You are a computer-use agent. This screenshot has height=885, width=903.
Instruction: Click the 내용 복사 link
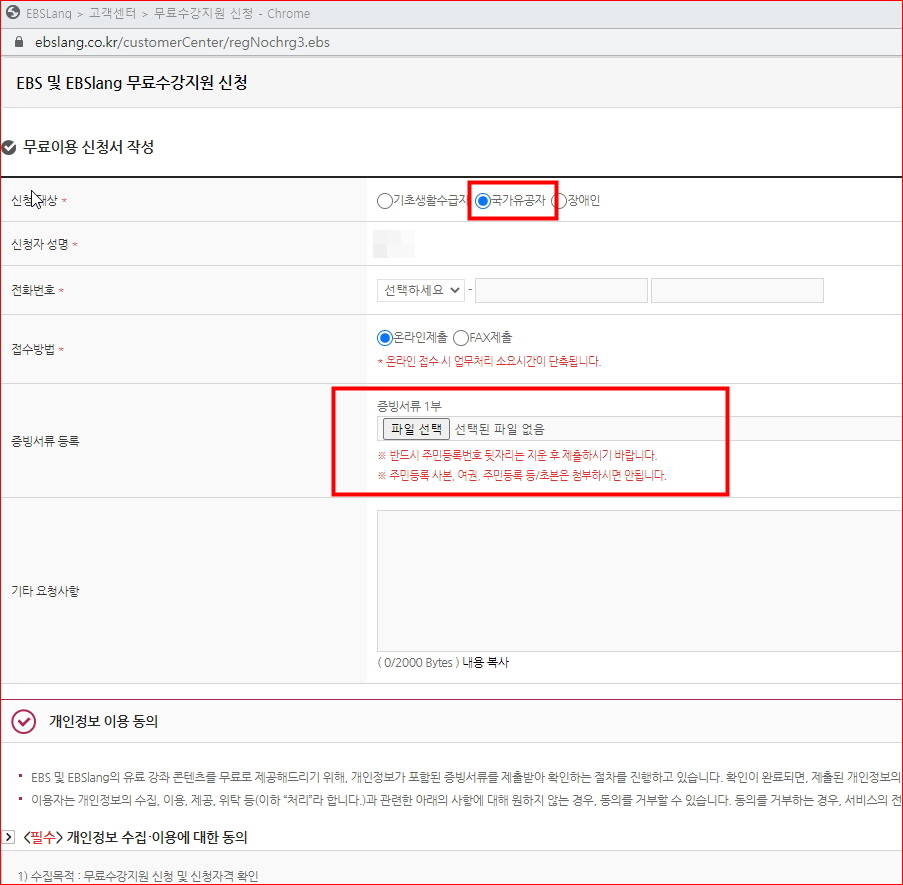tap(485, 663)
